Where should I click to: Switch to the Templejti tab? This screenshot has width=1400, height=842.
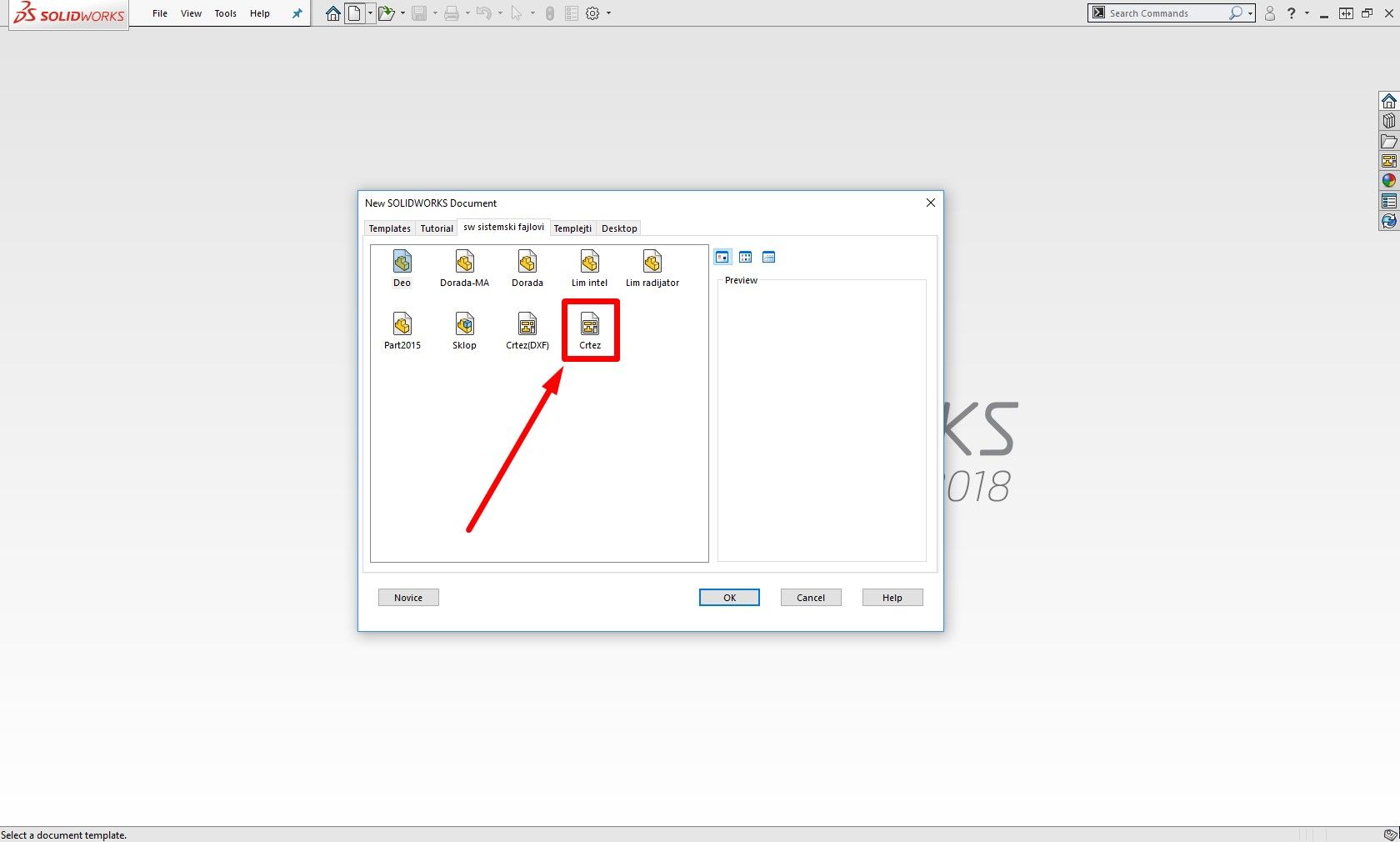[572, 228]
